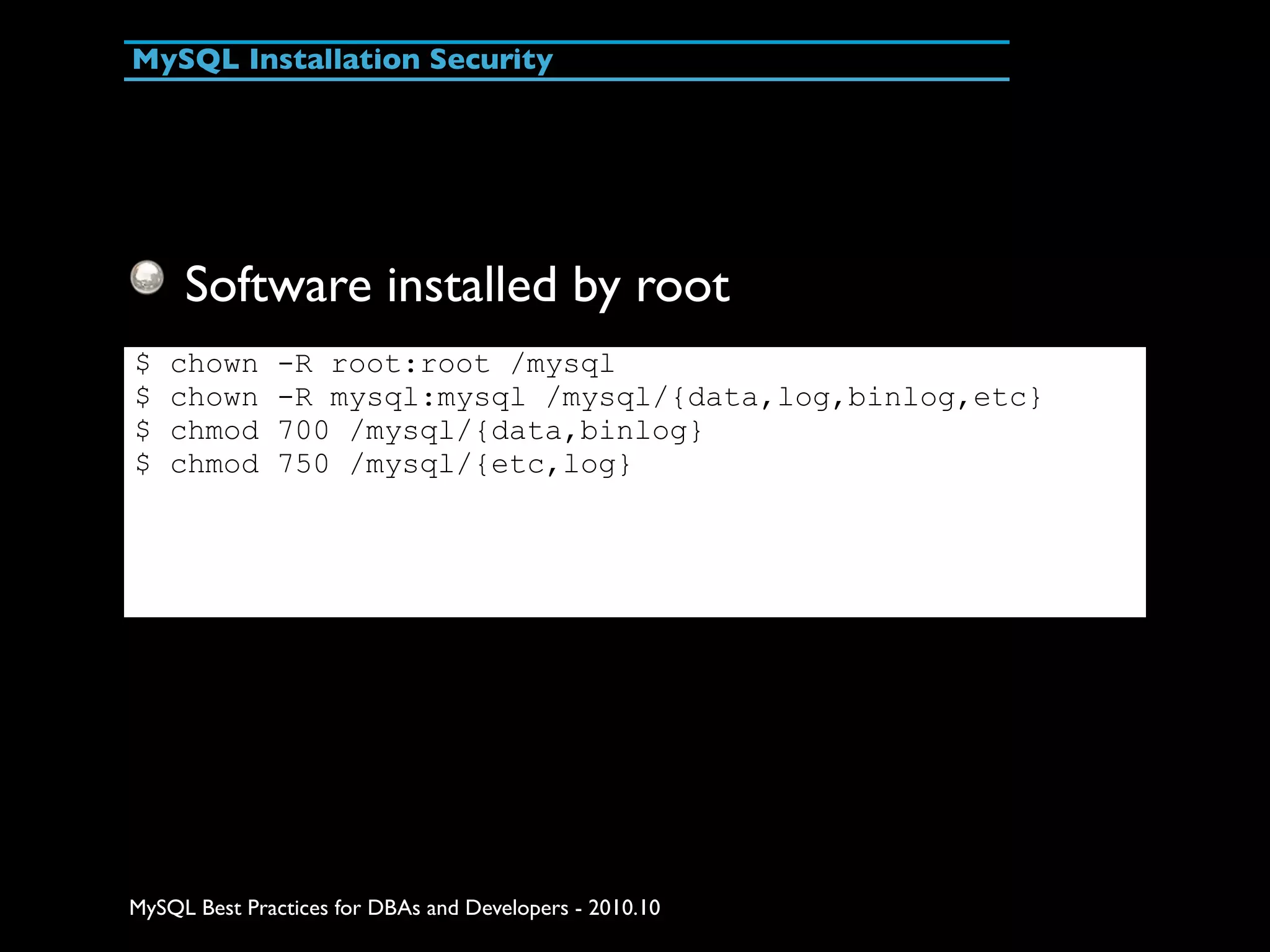Click the footer text 'MySQL Best Practices for DBAs and Developers'

[x=349, y=908]
